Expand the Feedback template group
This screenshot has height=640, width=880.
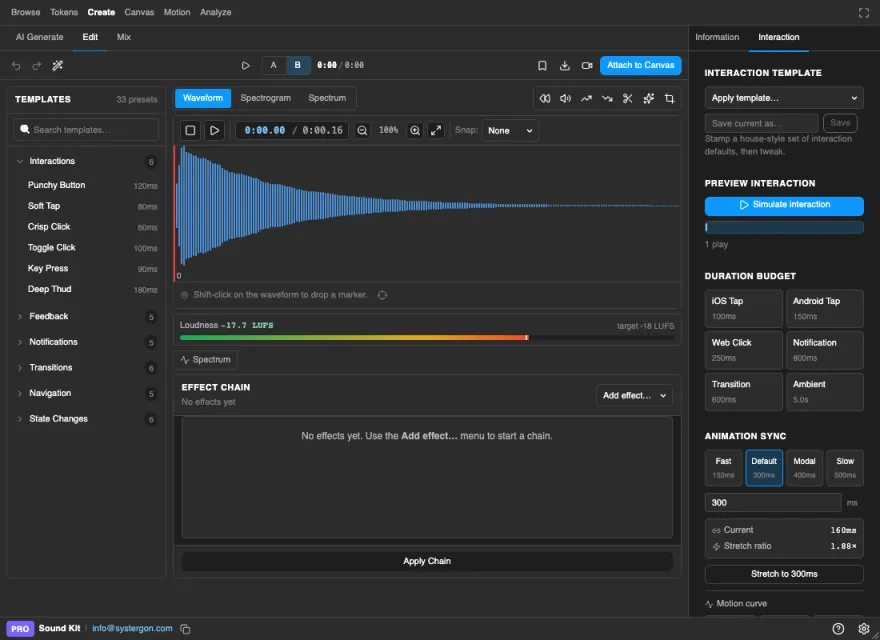click(x=86, y=317)
